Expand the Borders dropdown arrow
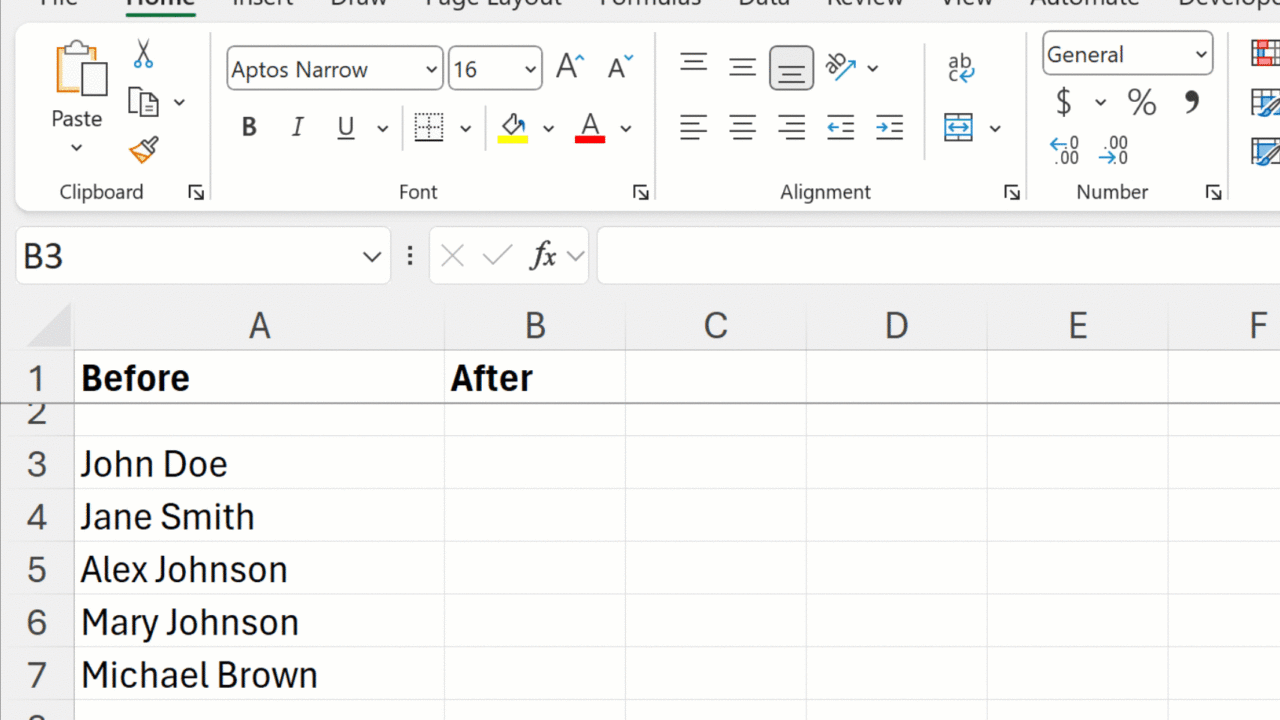 [465, 128]
